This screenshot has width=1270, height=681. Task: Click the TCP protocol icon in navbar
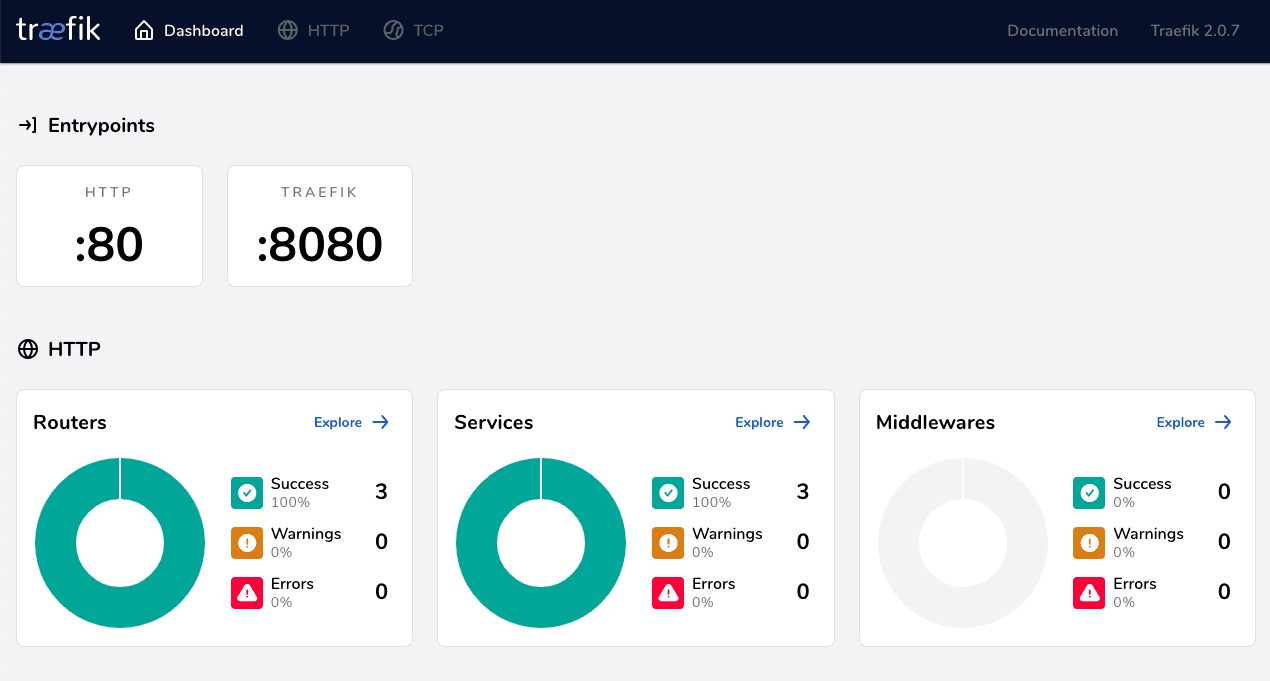[392, 30]
